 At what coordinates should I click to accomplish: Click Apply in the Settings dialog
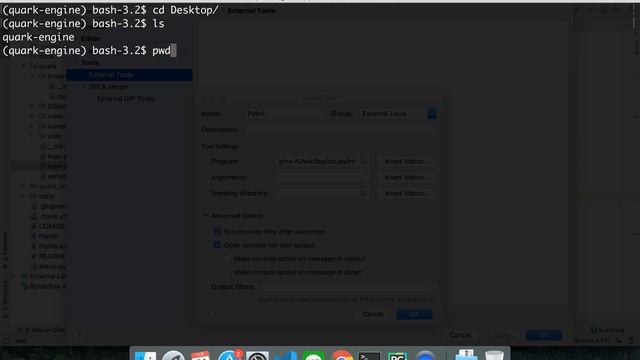502,335
